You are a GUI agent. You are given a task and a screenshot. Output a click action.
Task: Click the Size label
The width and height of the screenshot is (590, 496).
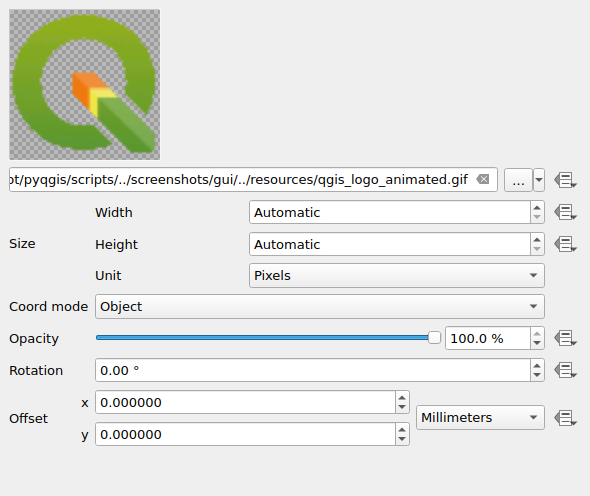pyautogui.click(x=22, y=244)
